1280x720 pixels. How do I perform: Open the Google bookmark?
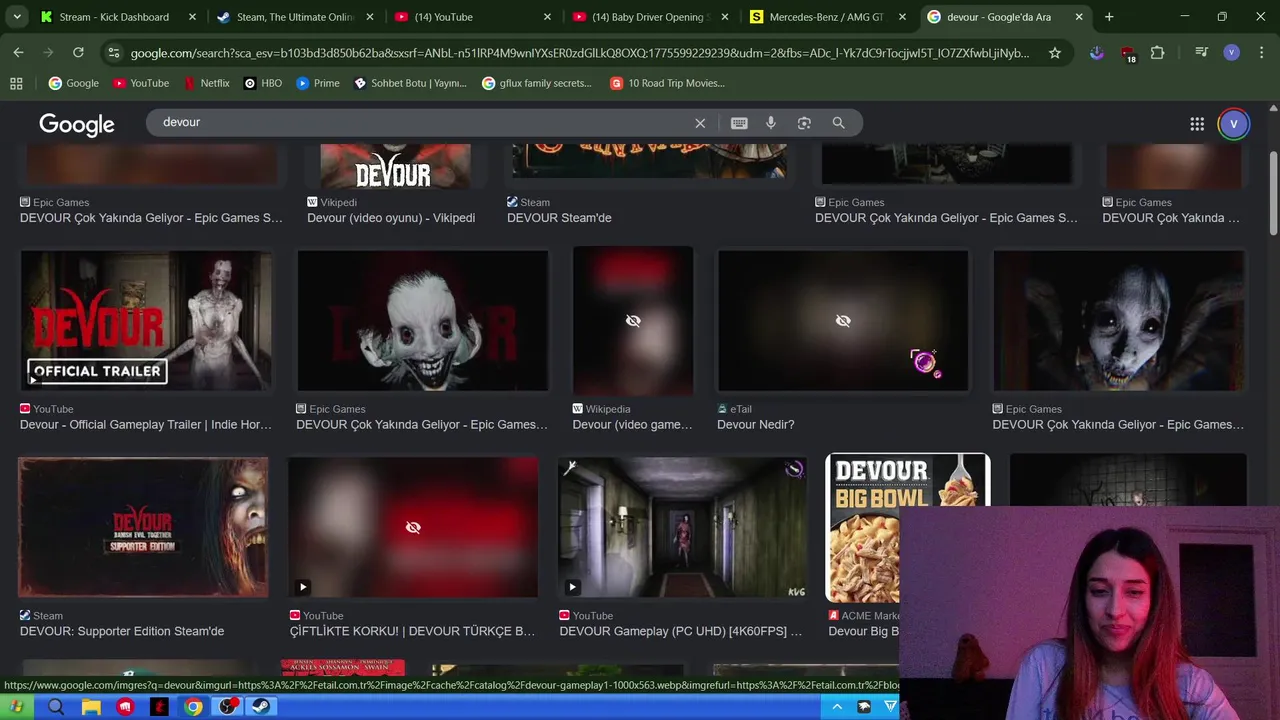click(73, 83)
